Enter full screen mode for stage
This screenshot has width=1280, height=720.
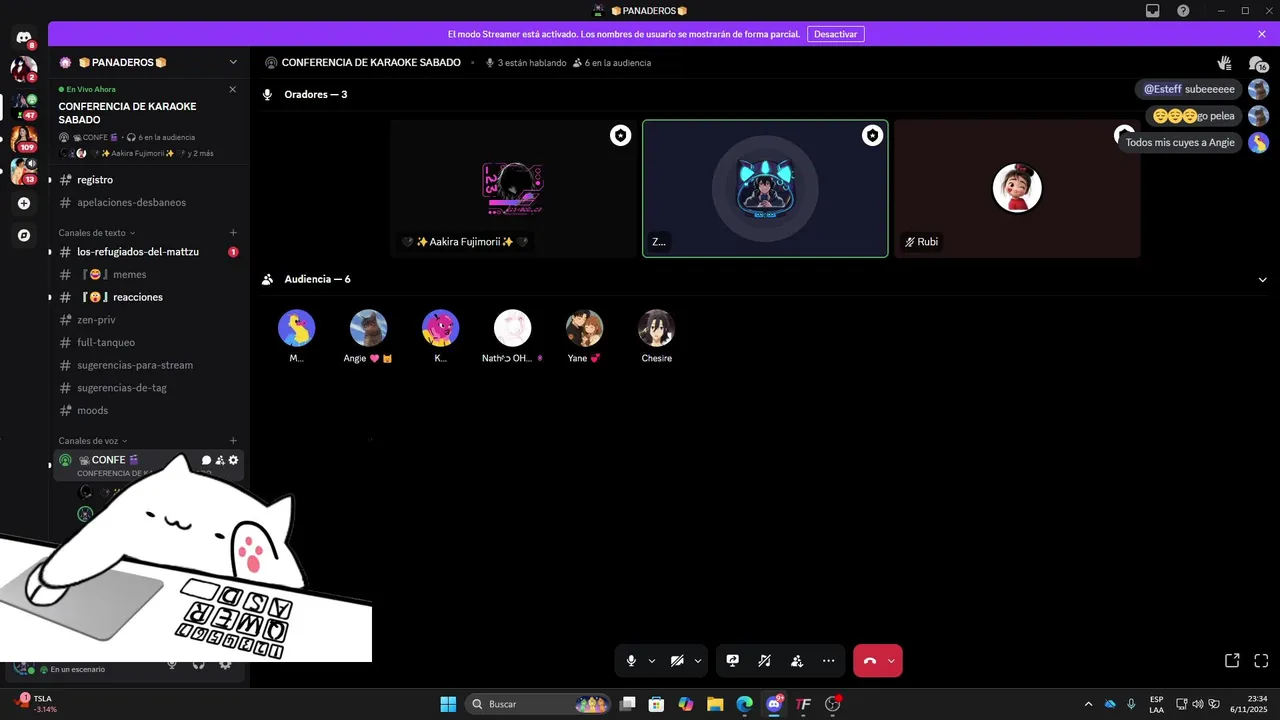1261,661
